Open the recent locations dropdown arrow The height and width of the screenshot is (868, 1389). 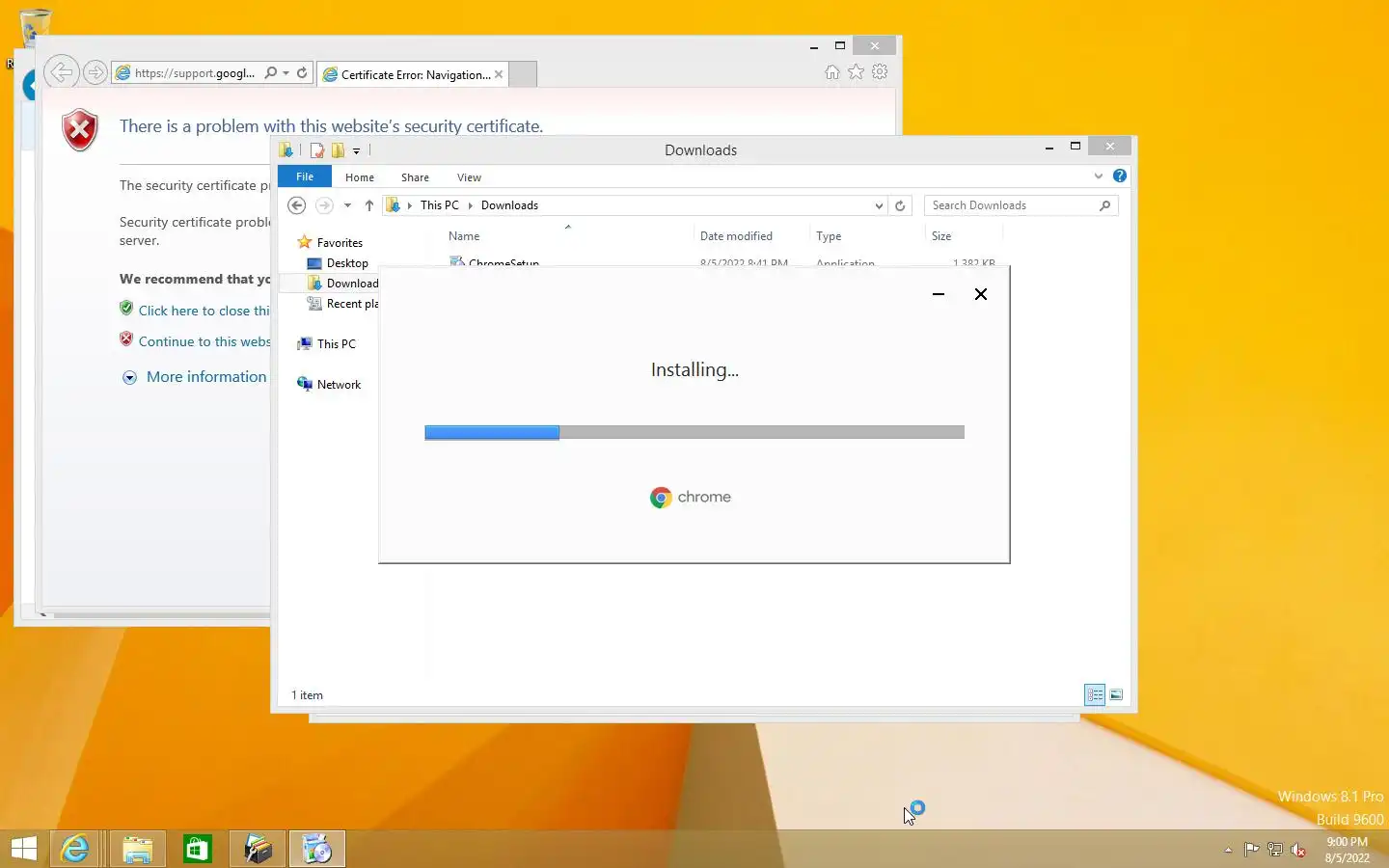tap(347, 205)
